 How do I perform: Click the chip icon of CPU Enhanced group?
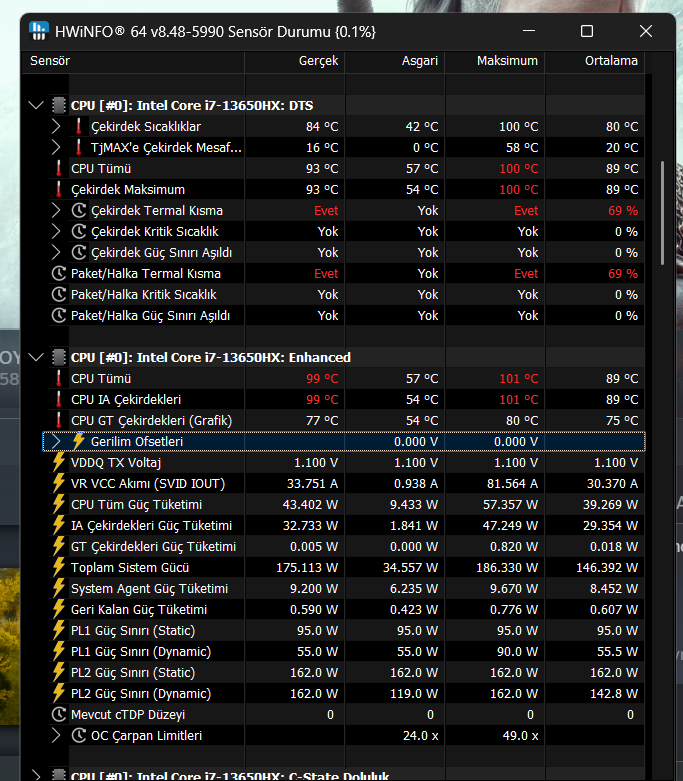click(x=59, y=357)
